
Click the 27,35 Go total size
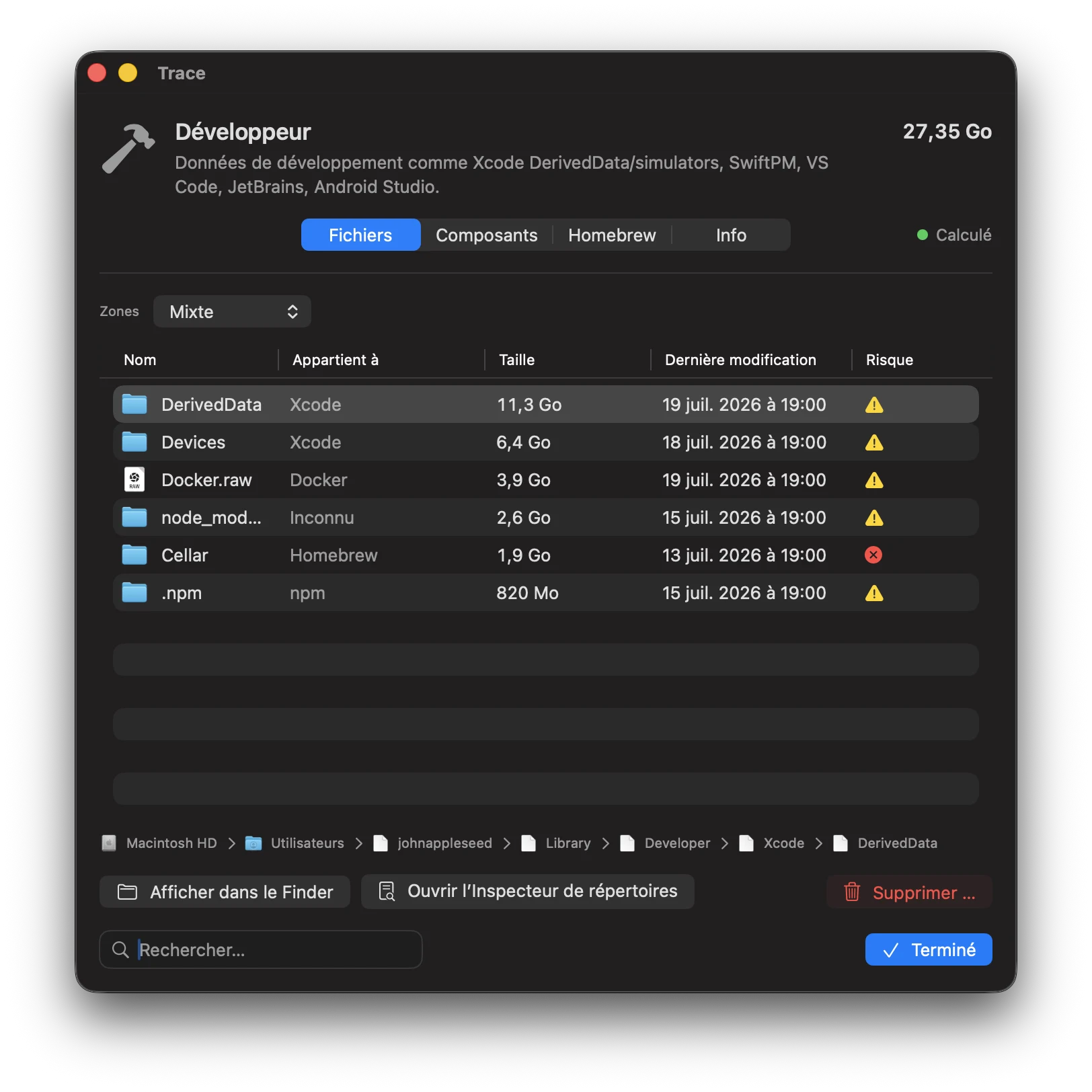(x=947, y=131)
